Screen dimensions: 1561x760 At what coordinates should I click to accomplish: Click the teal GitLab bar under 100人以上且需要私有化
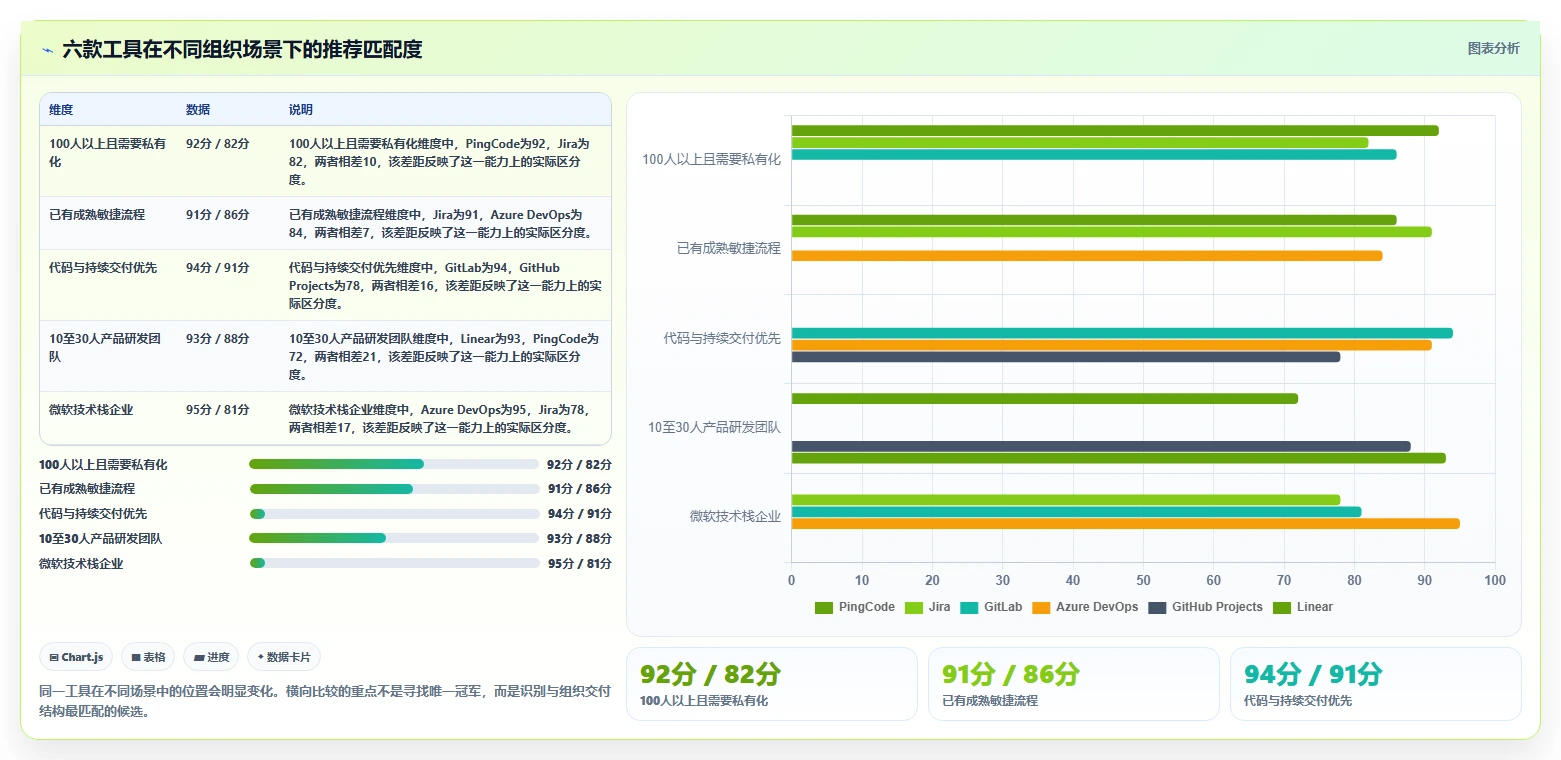tap(1093, 155)
